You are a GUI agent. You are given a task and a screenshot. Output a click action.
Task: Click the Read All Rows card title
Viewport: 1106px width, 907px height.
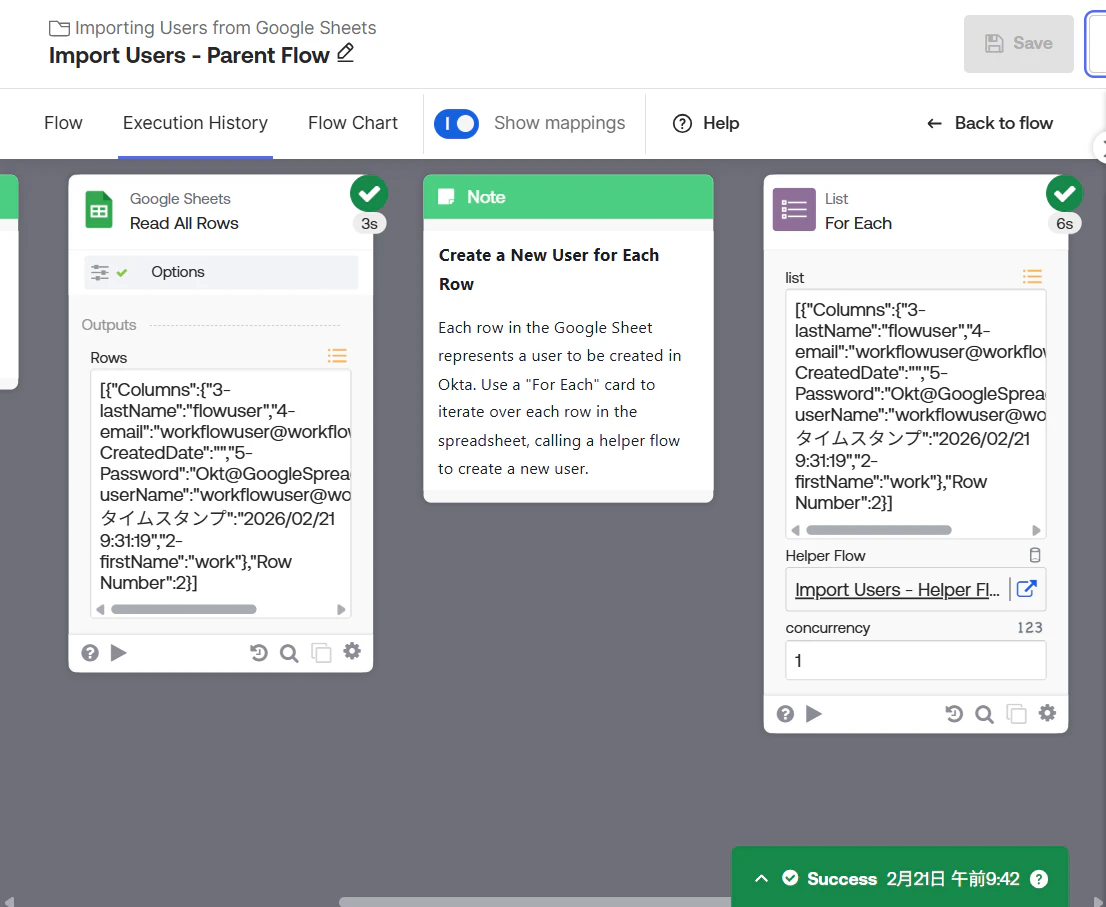pos(184,224)
